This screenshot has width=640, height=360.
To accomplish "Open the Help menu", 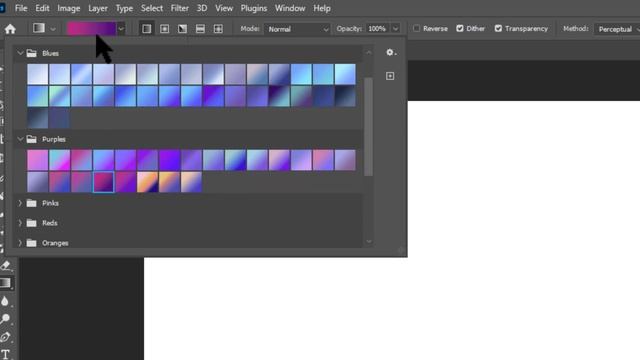I will pyautogui.click(x=322, y=8).
